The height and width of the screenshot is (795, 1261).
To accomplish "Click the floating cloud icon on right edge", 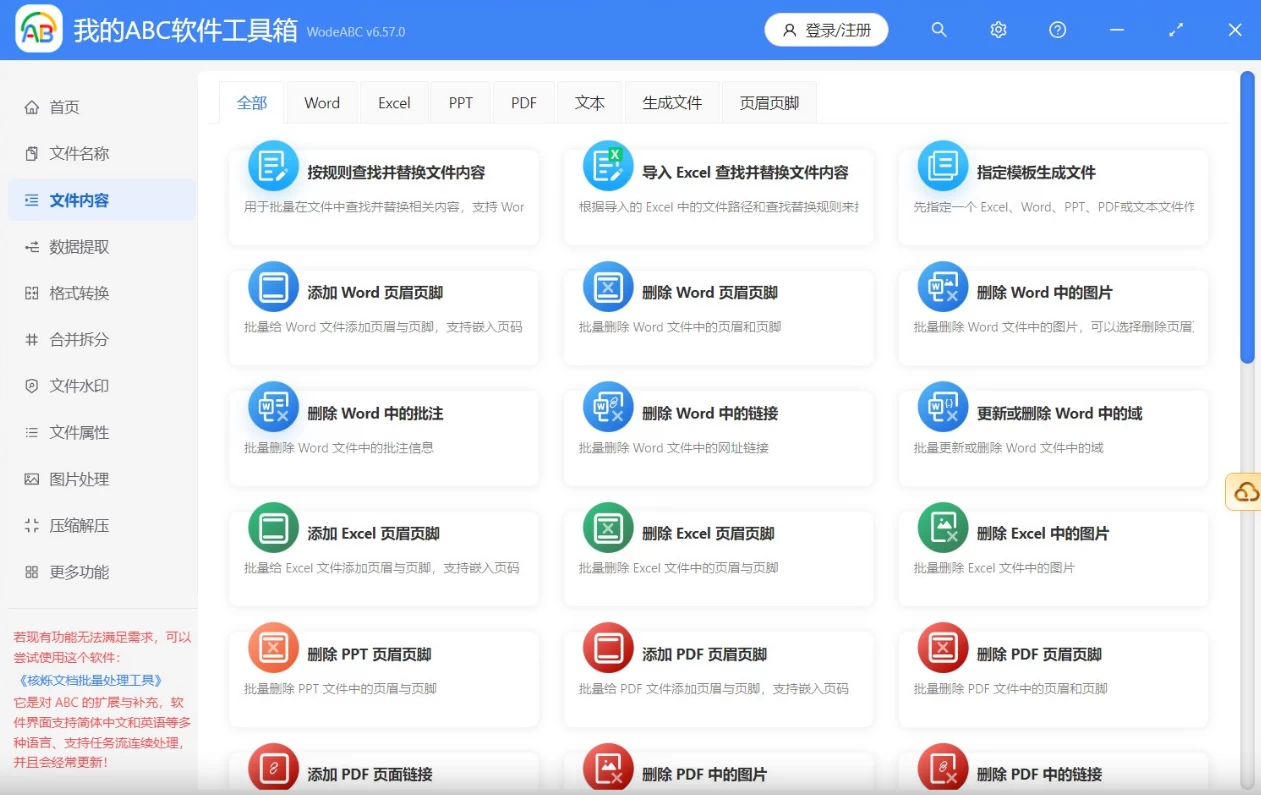I will point(1246,492).
